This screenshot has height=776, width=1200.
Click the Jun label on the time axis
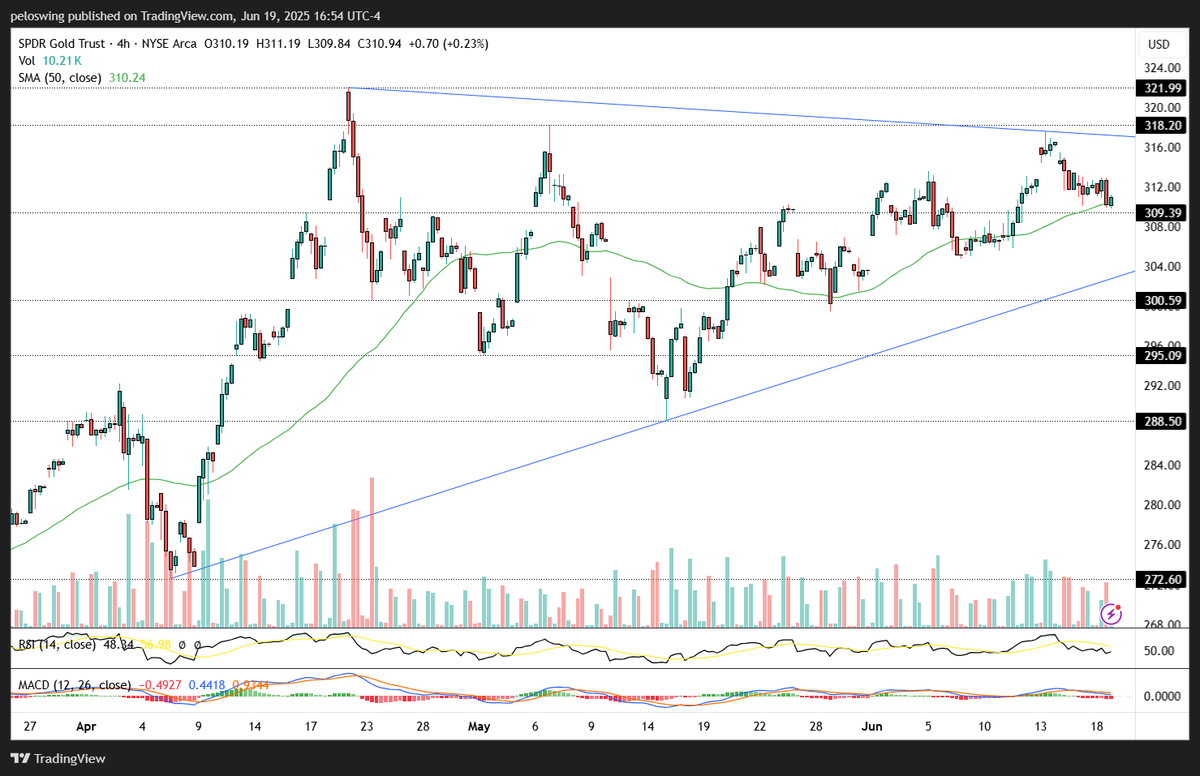(x=872, y=726)
